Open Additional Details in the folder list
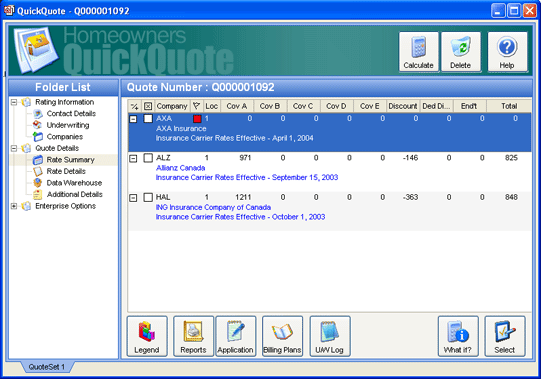This screenshot has height=379, width=541. (x=75, y=194)
